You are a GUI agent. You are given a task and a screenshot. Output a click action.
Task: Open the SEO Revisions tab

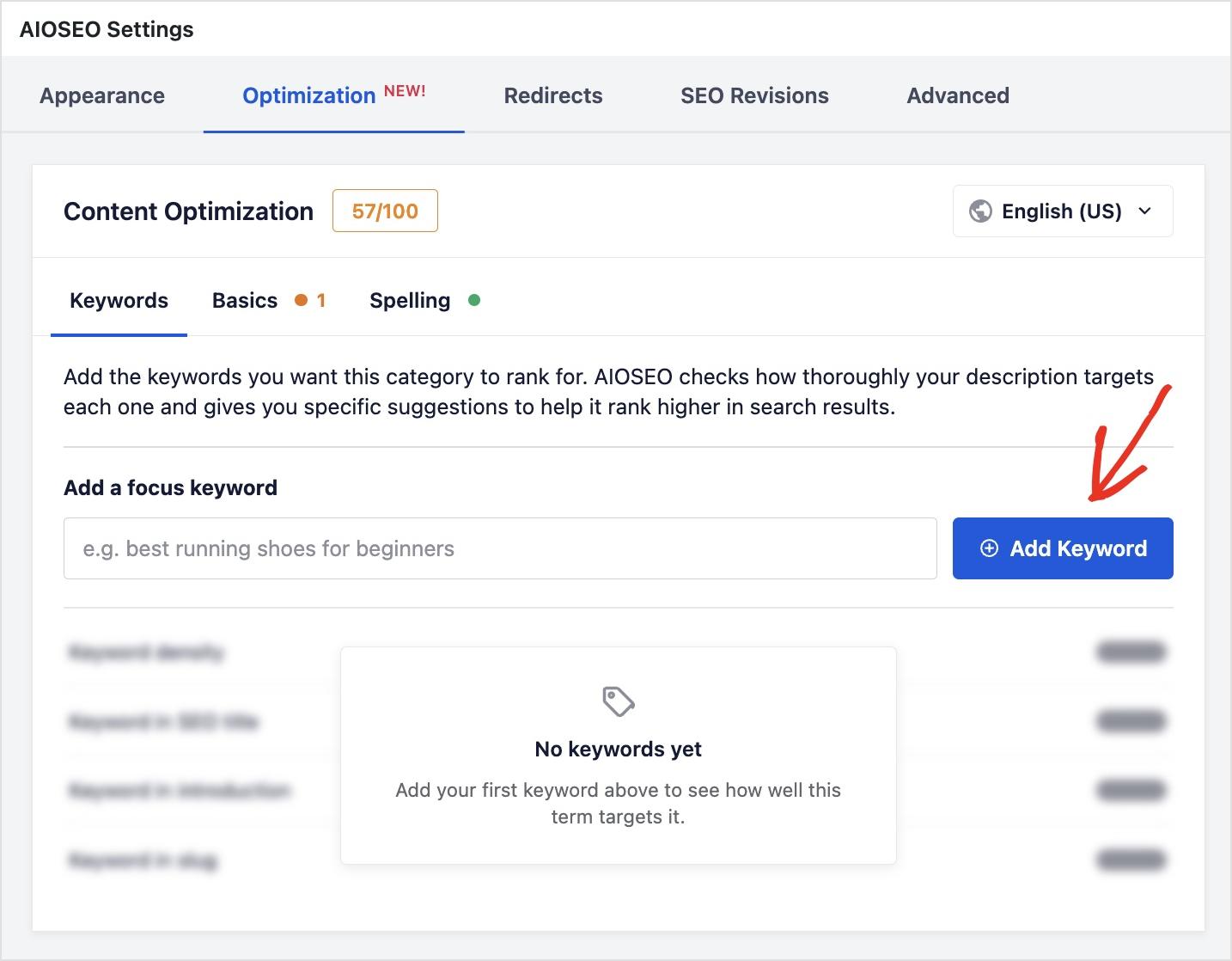754,95
